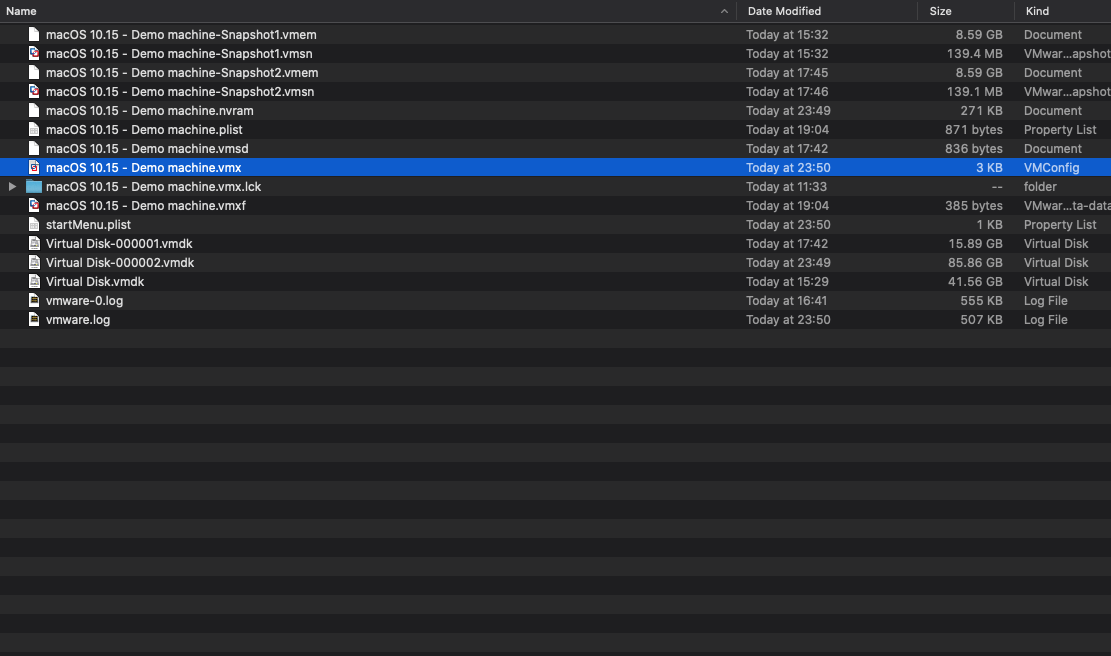Click the 385 bytes size value
This screenshot has width=1111, height=656.
tap(974, 205)
